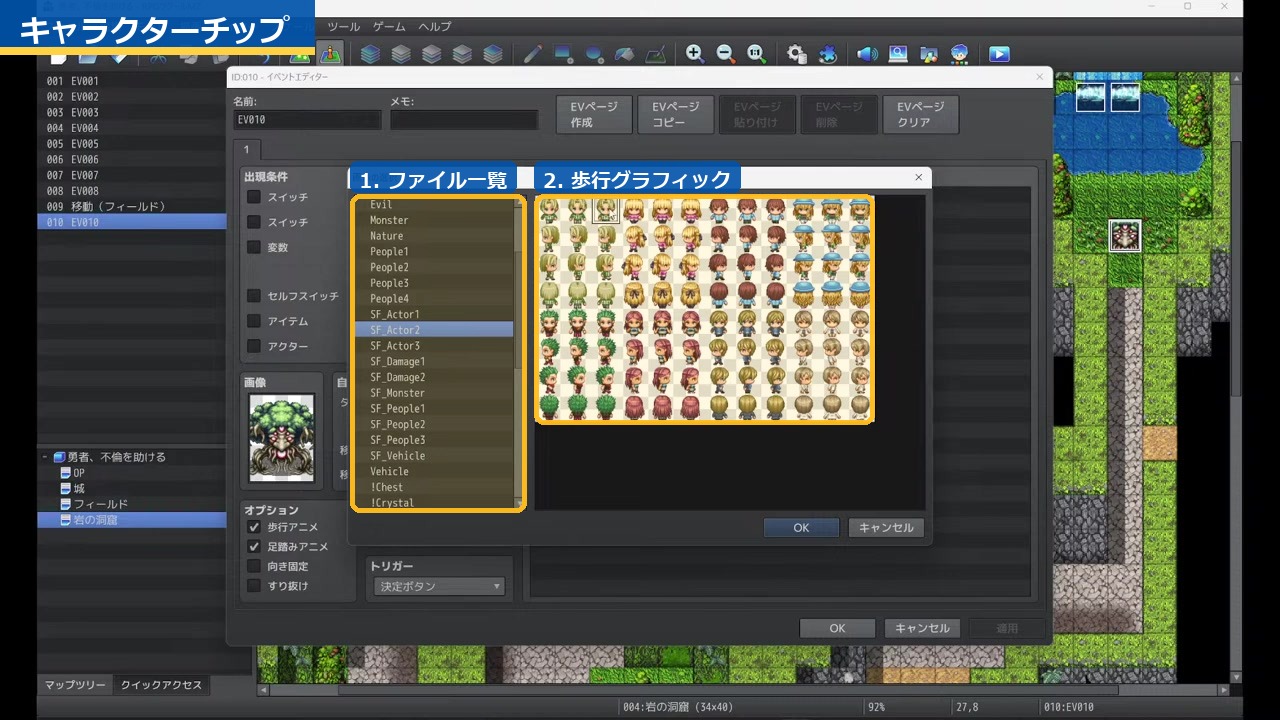Viewport: 1280px width, 720px height.
Task: Toggle the second スイッチ condition checkbox
Action: (254, 222)
